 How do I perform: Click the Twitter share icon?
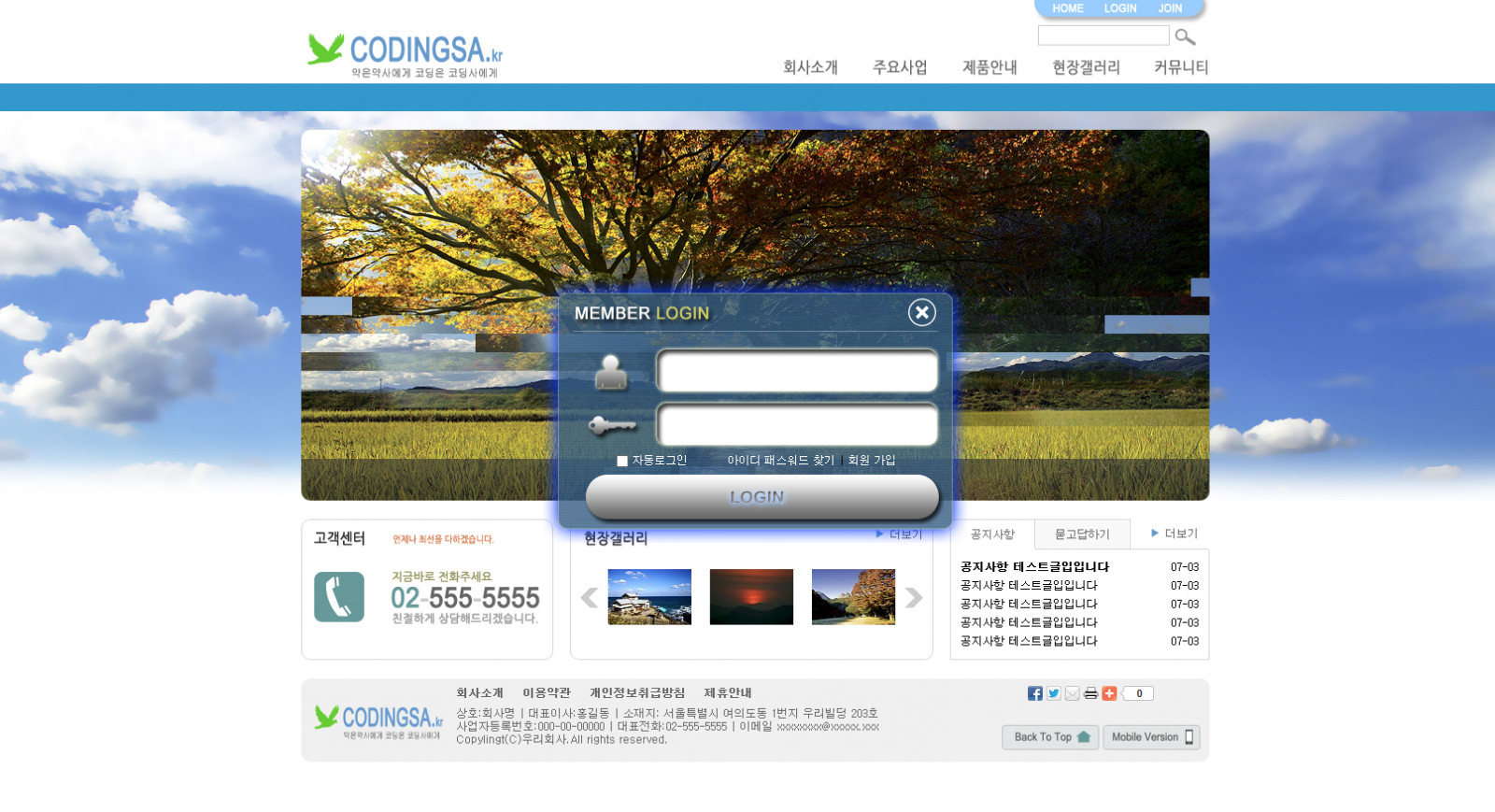tap(1053, 693)
